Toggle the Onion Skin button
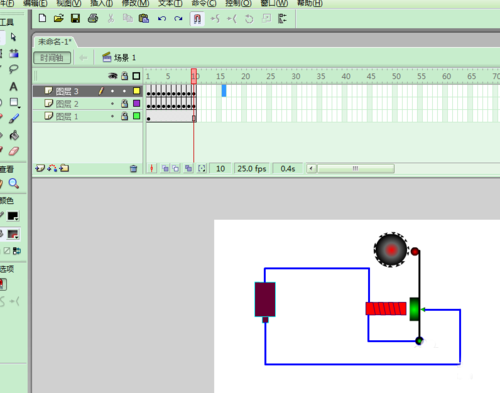Viewport: 500px width, 393px height. coord(165,169)
